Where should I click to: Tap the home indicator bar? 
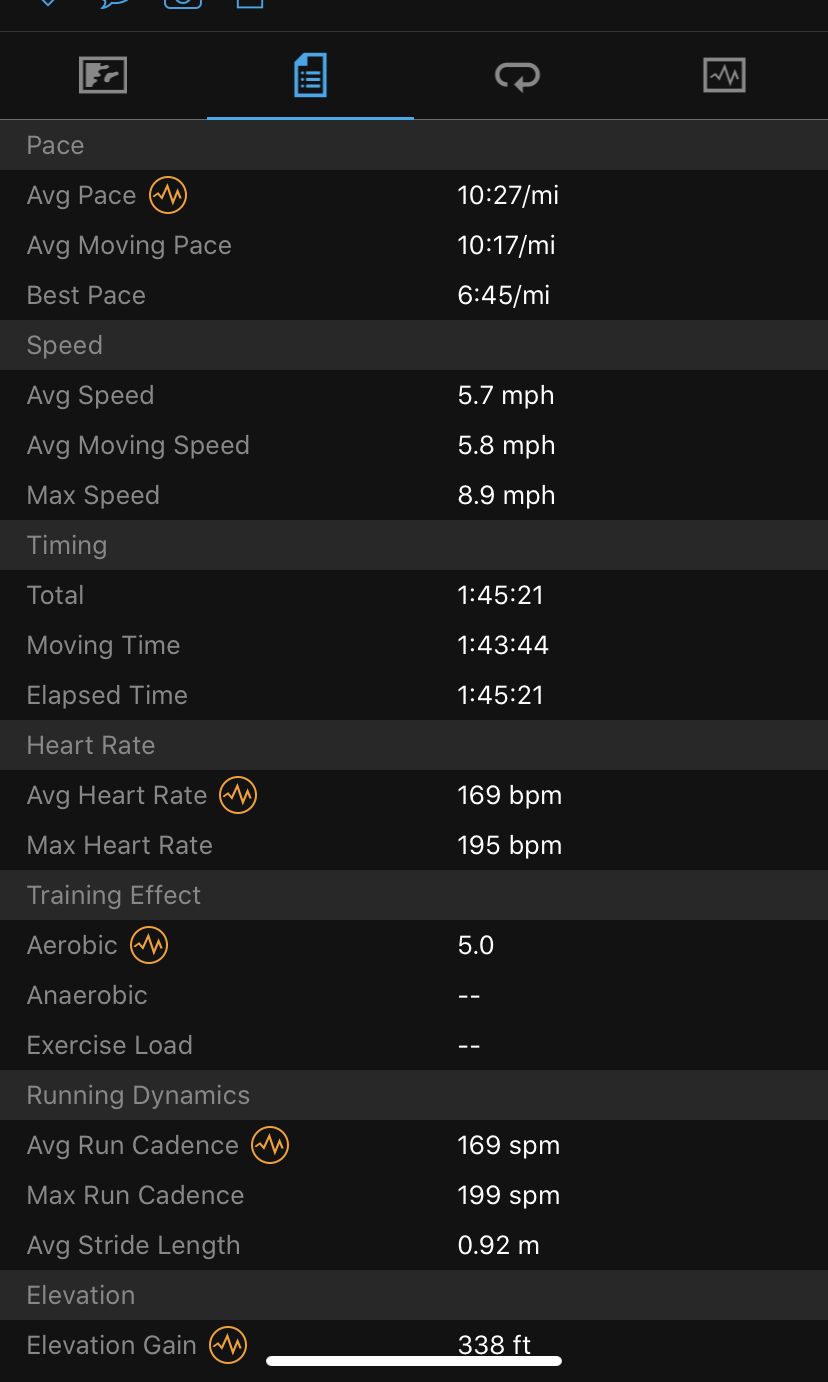[414, 1361]
